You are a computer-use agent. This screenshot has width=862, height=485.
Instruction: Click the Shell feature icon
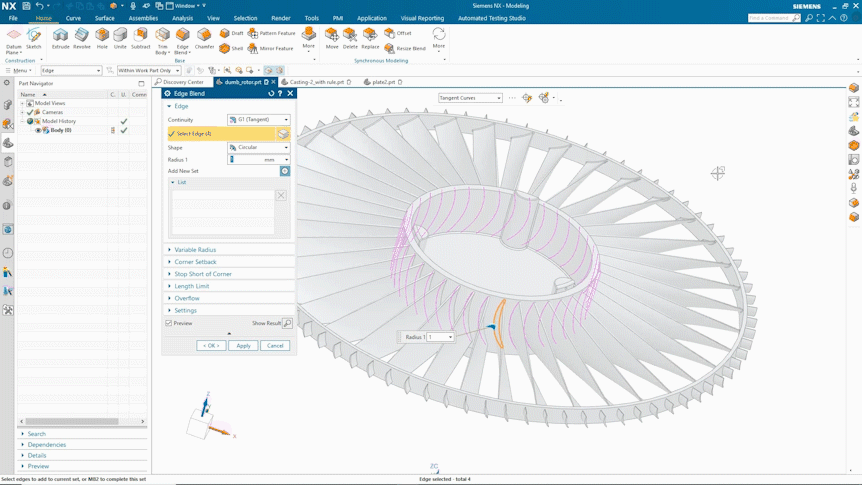(224, 48)
